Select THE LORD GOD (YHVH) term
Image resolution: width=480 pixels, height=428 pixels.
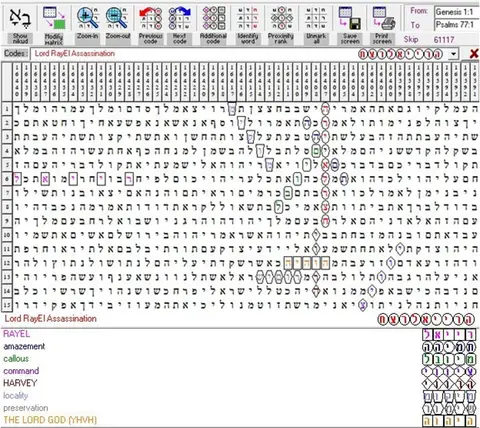[50, 420]
